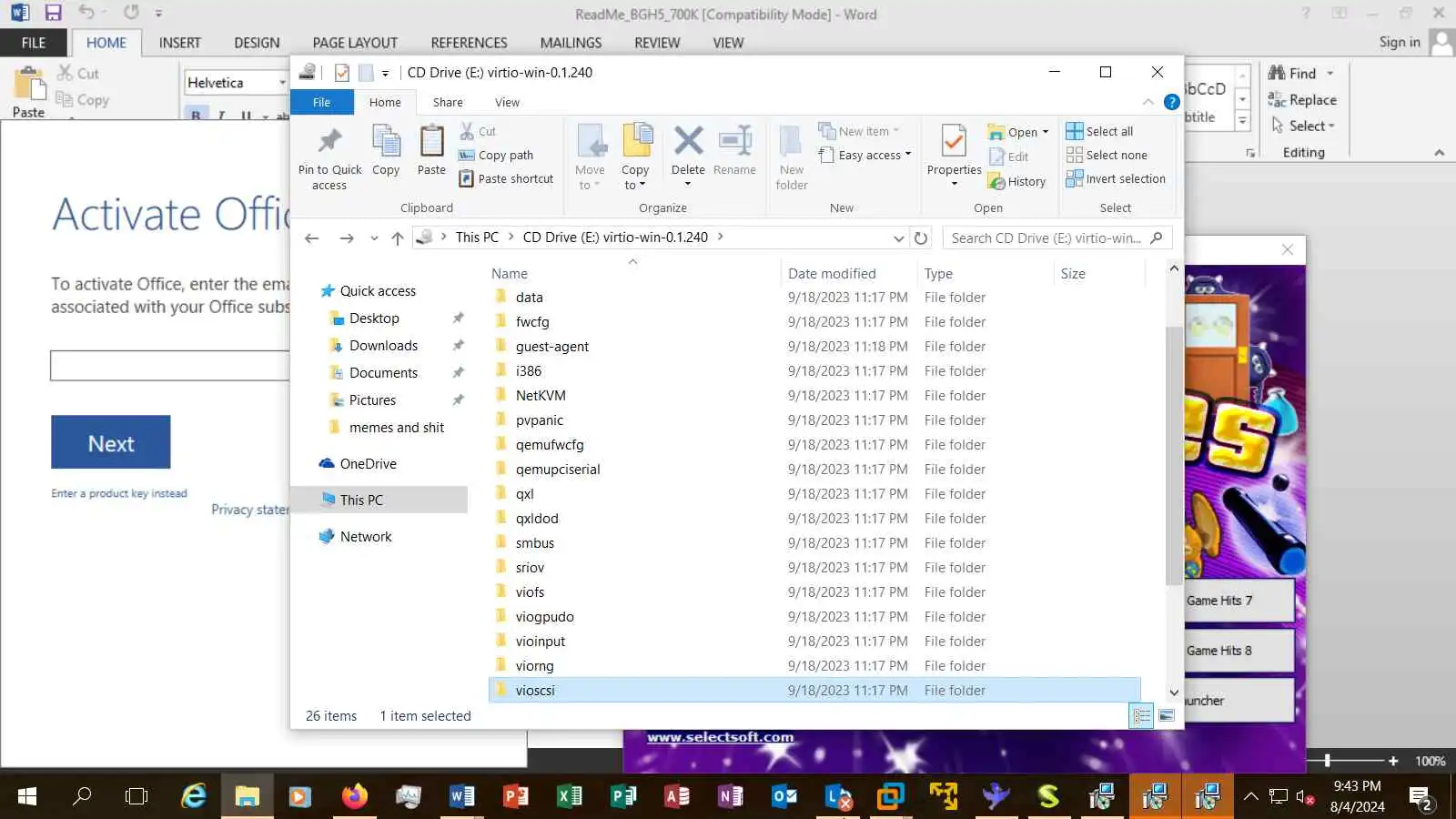Click the file list vertical scrollbar
Viewport: 1456px width, 819px height.
click(x=1174, y=455)
